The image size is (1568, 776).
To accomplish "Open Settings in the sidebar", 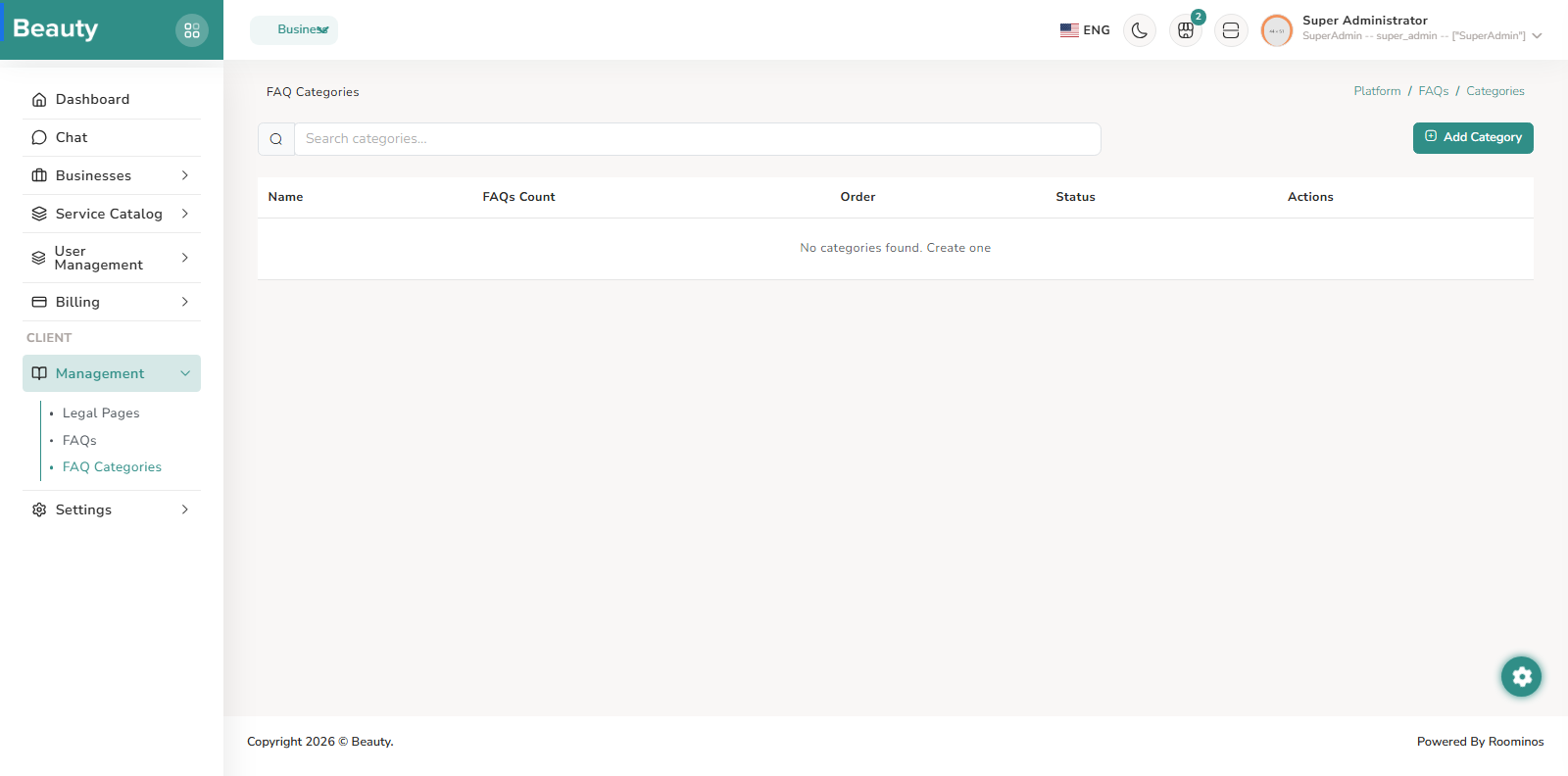I will [112, 509].
